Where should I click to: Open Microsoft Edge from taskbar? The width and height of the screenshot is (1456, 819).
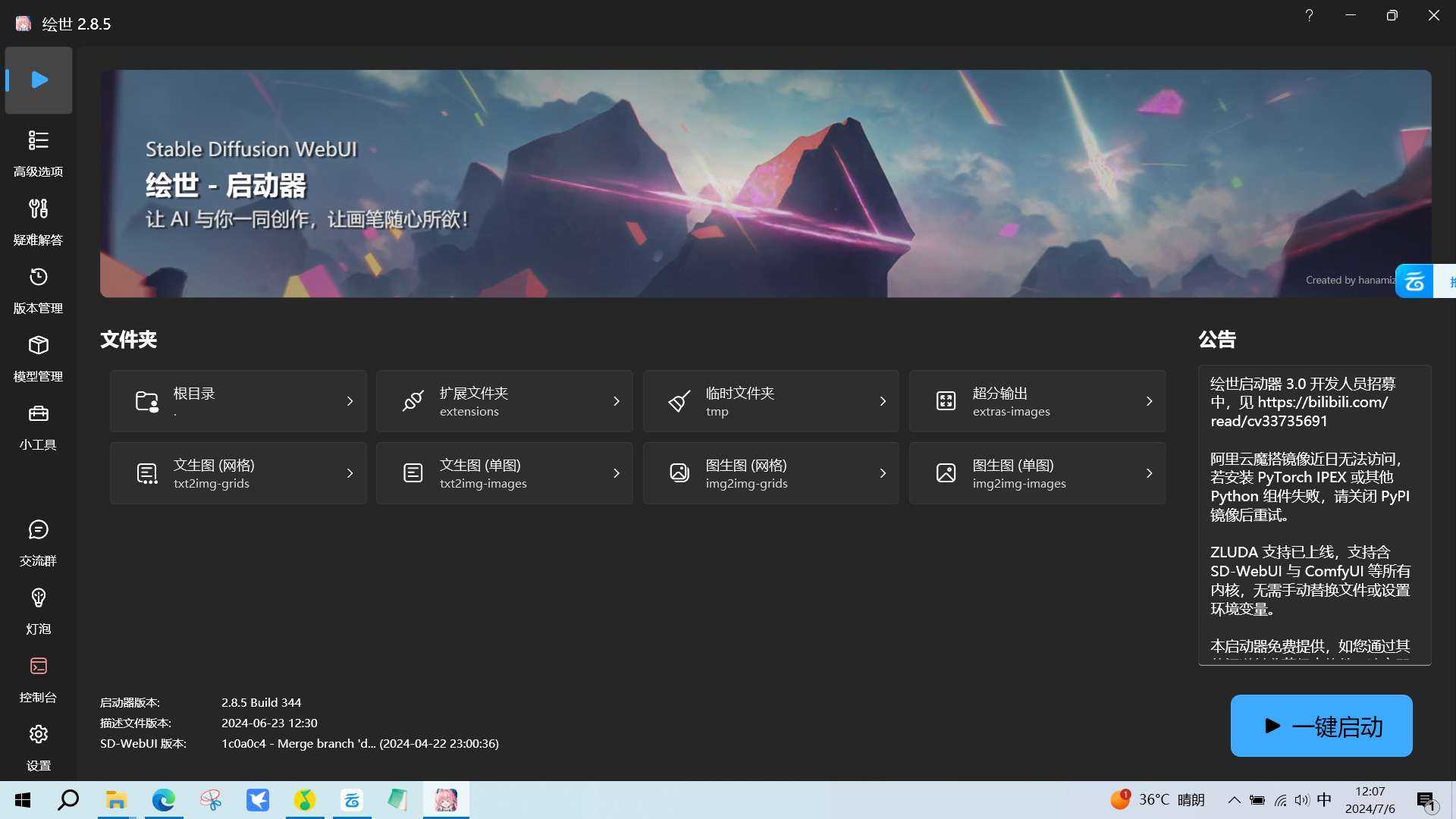(x=163, y=800)
